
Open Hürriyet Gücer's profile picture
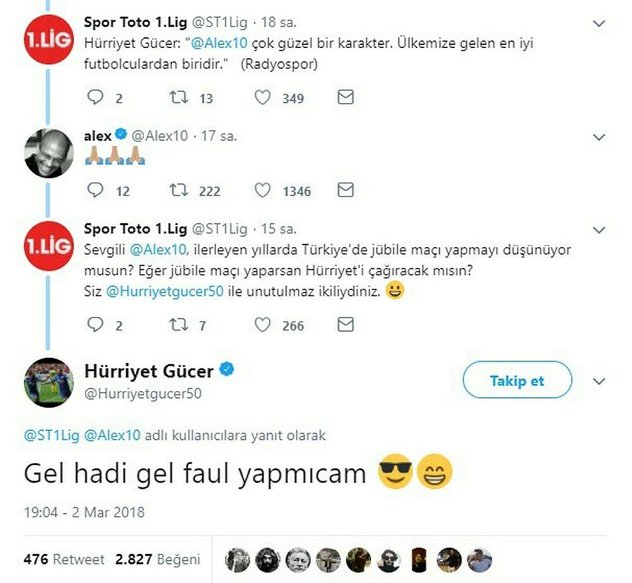pyautogui.click(x=49, y=382)
